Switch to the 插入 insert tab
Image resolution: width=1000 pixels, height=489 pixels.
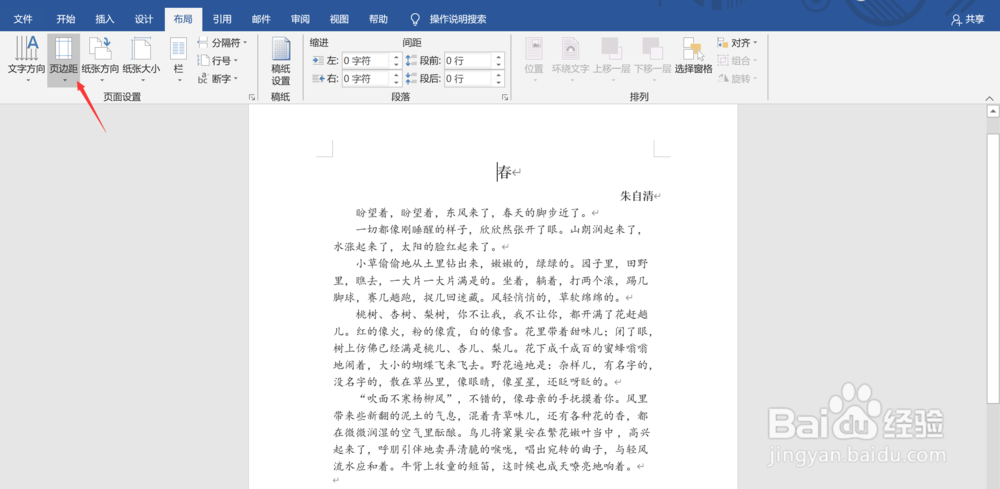[105, 19]
